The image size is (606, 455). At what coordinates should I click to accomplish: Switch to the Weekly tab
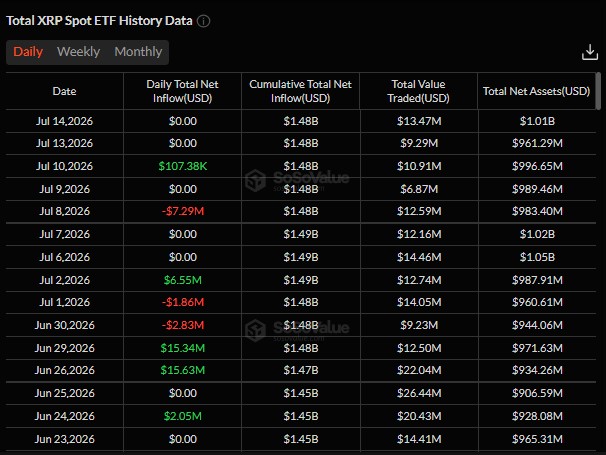(78, 52)
